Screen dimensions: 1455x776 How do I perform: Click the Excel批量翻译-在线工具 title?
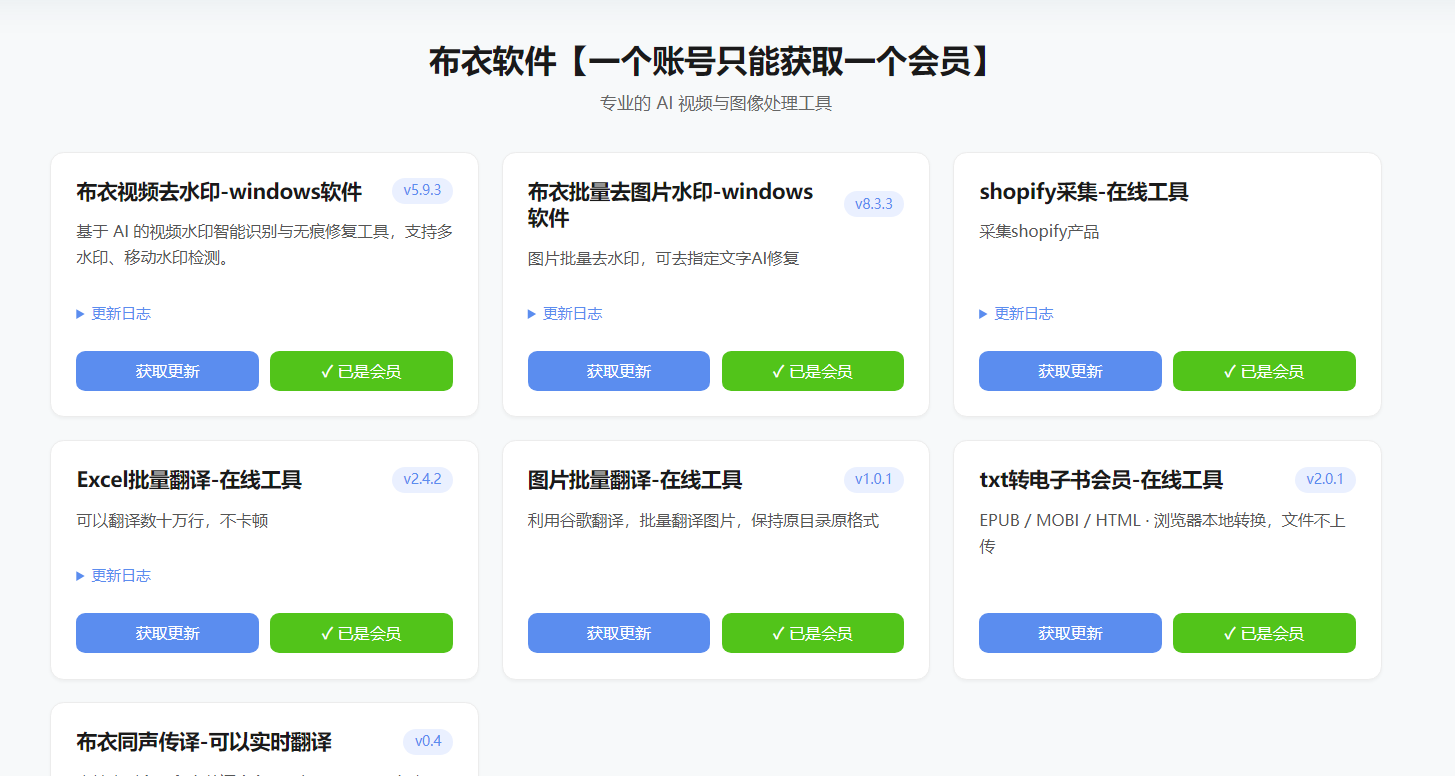click(189, 480)
